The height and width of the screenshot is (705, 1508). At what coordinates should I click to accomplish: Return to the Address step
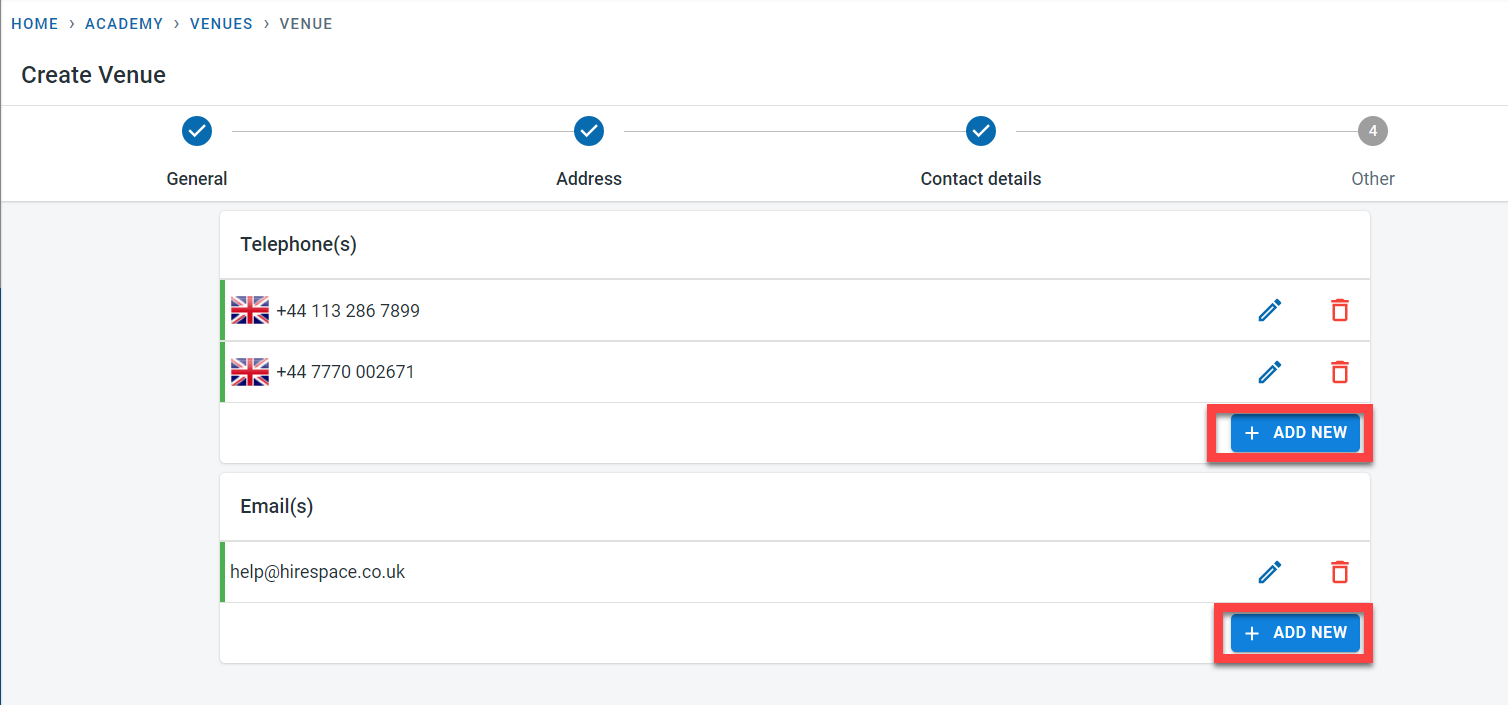click(589, 131)
